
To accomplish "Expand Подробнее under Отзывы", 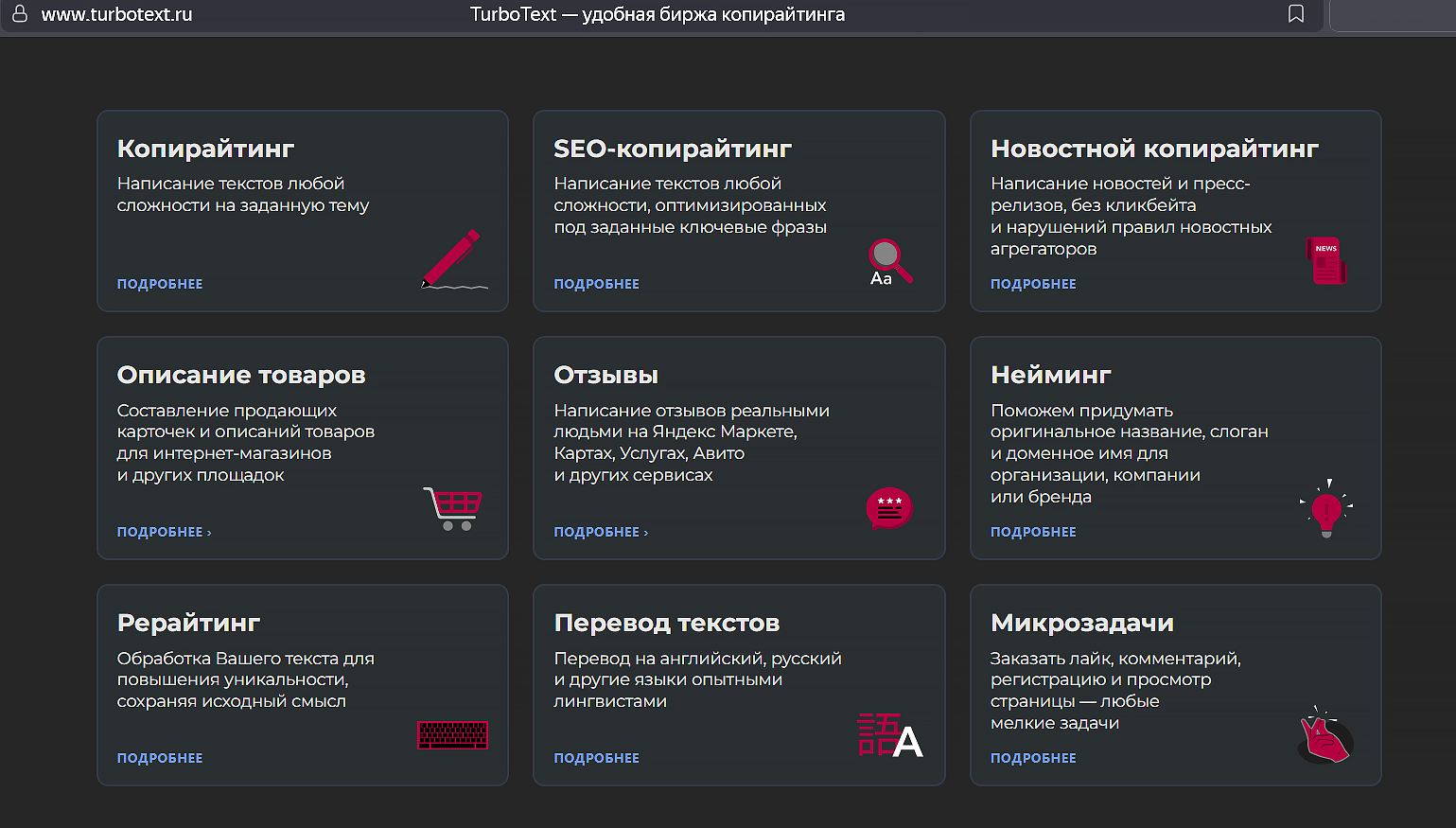I will 601,532.
